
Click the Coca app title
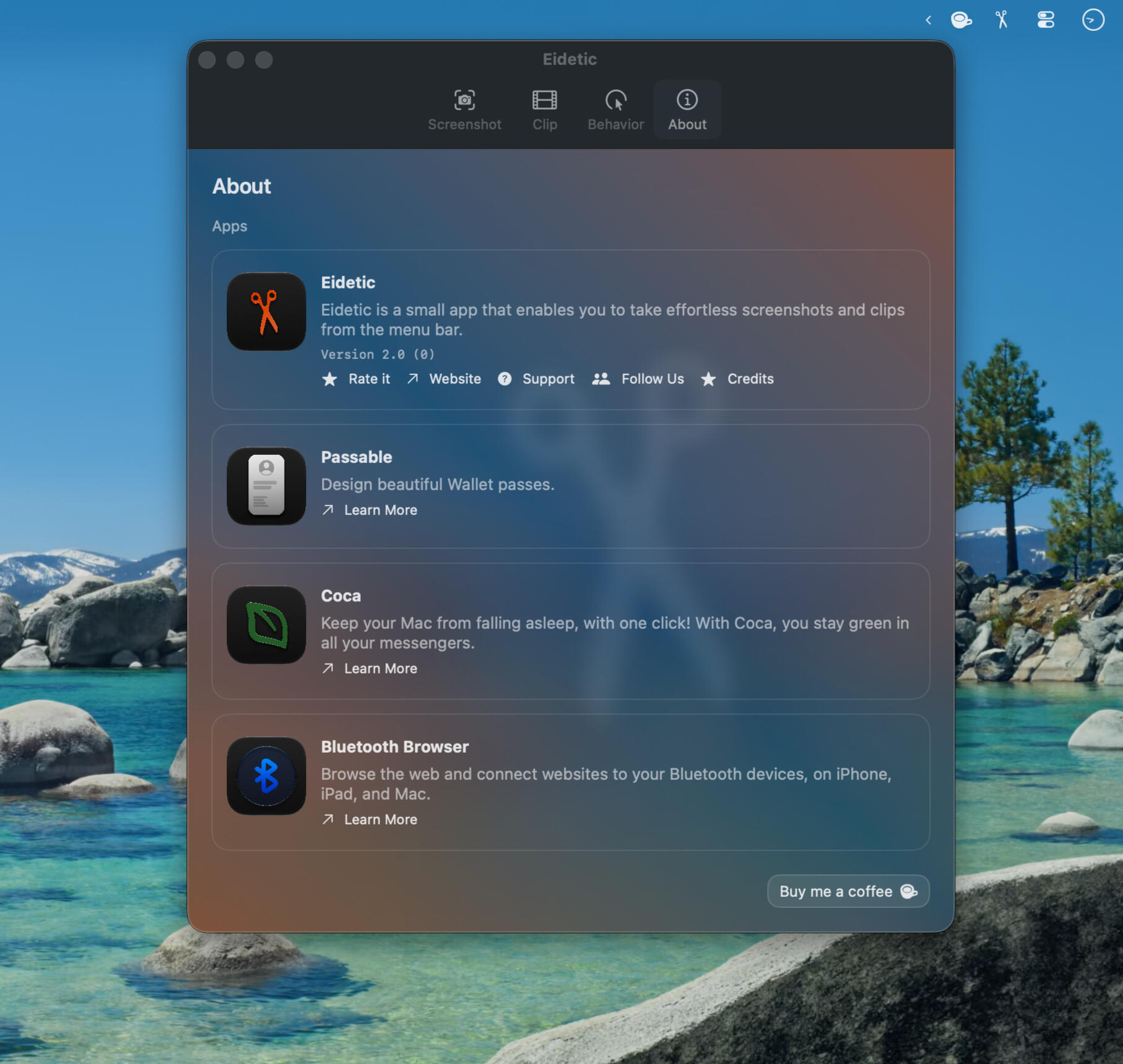pyautogui.click(x=340, y=595)
